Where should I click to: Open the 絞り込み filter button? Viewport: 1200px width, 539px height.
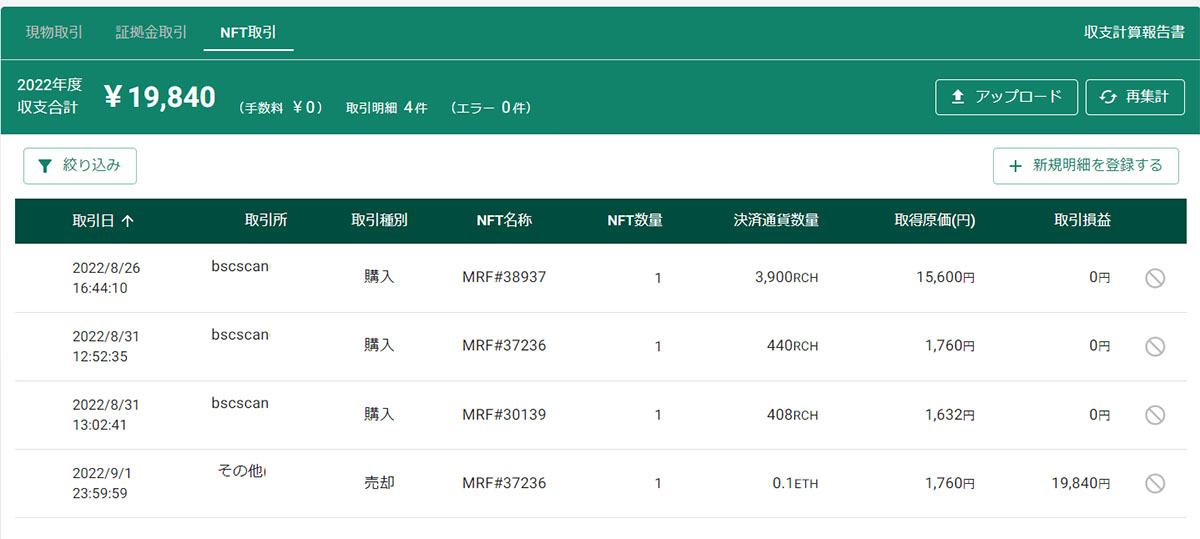click(x=80, y=166)
